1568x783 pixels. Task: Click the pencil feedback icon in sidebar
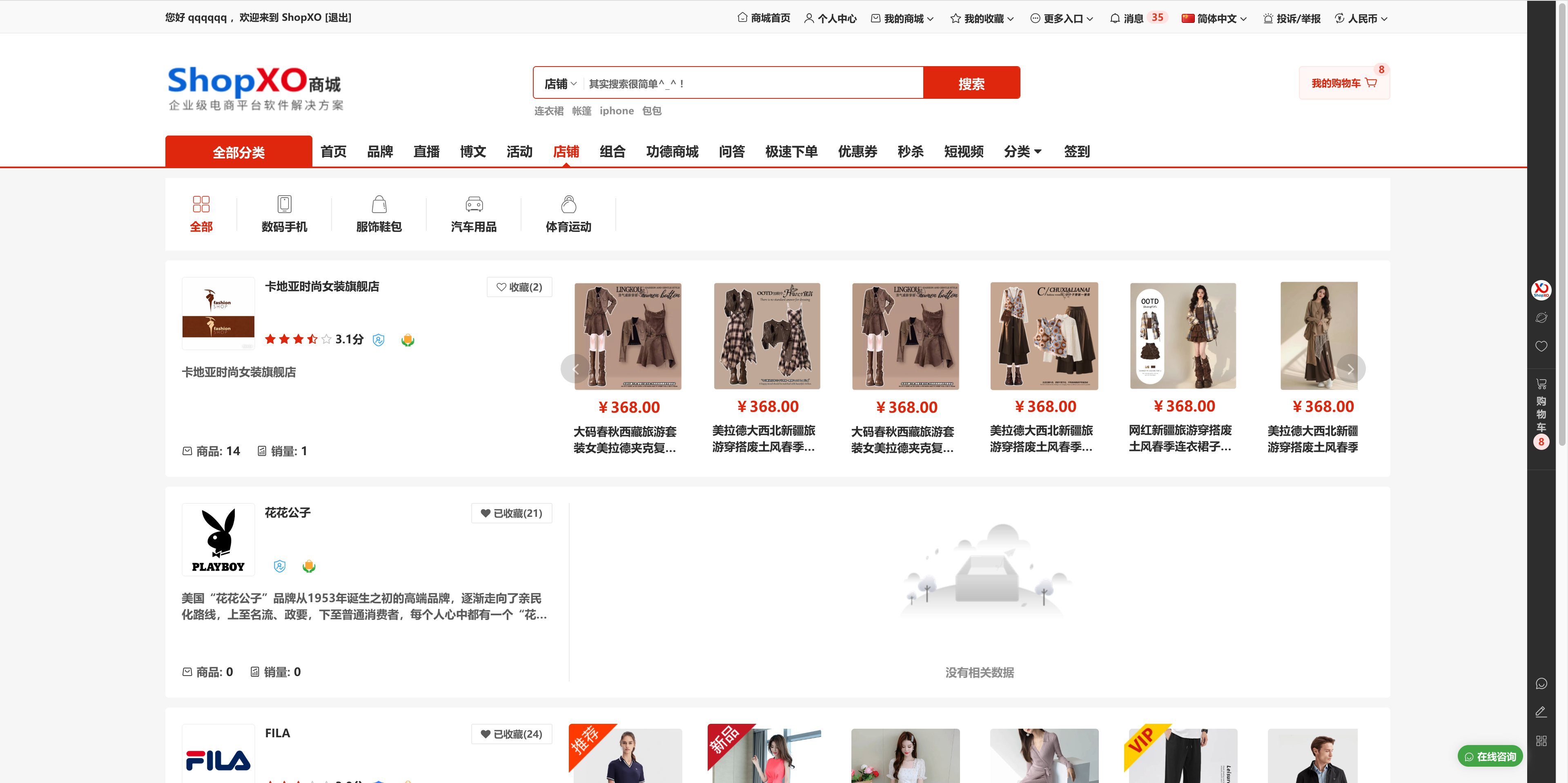tap(1541, 712)
